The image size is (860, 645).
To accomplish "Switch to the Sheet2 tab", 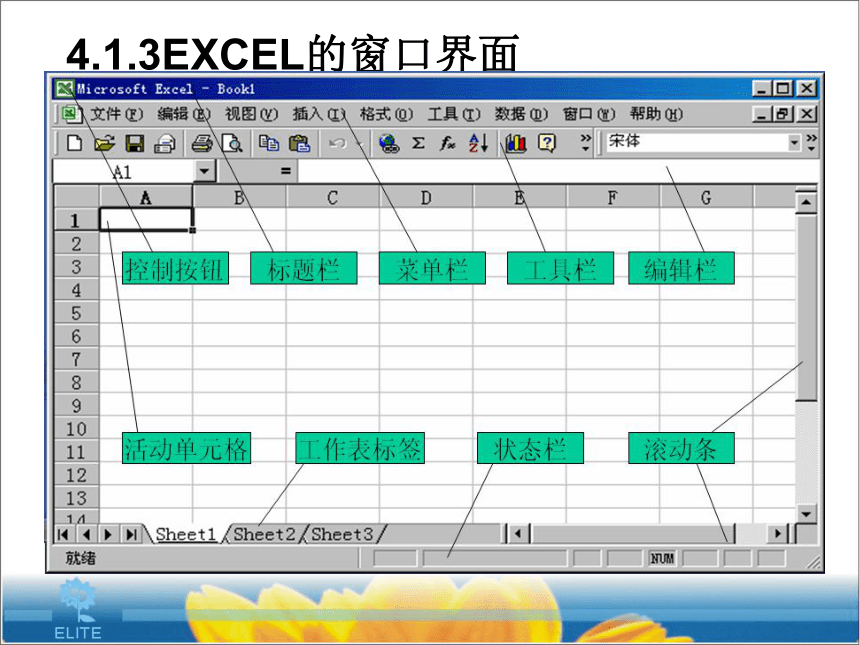I will coord(264,534).
